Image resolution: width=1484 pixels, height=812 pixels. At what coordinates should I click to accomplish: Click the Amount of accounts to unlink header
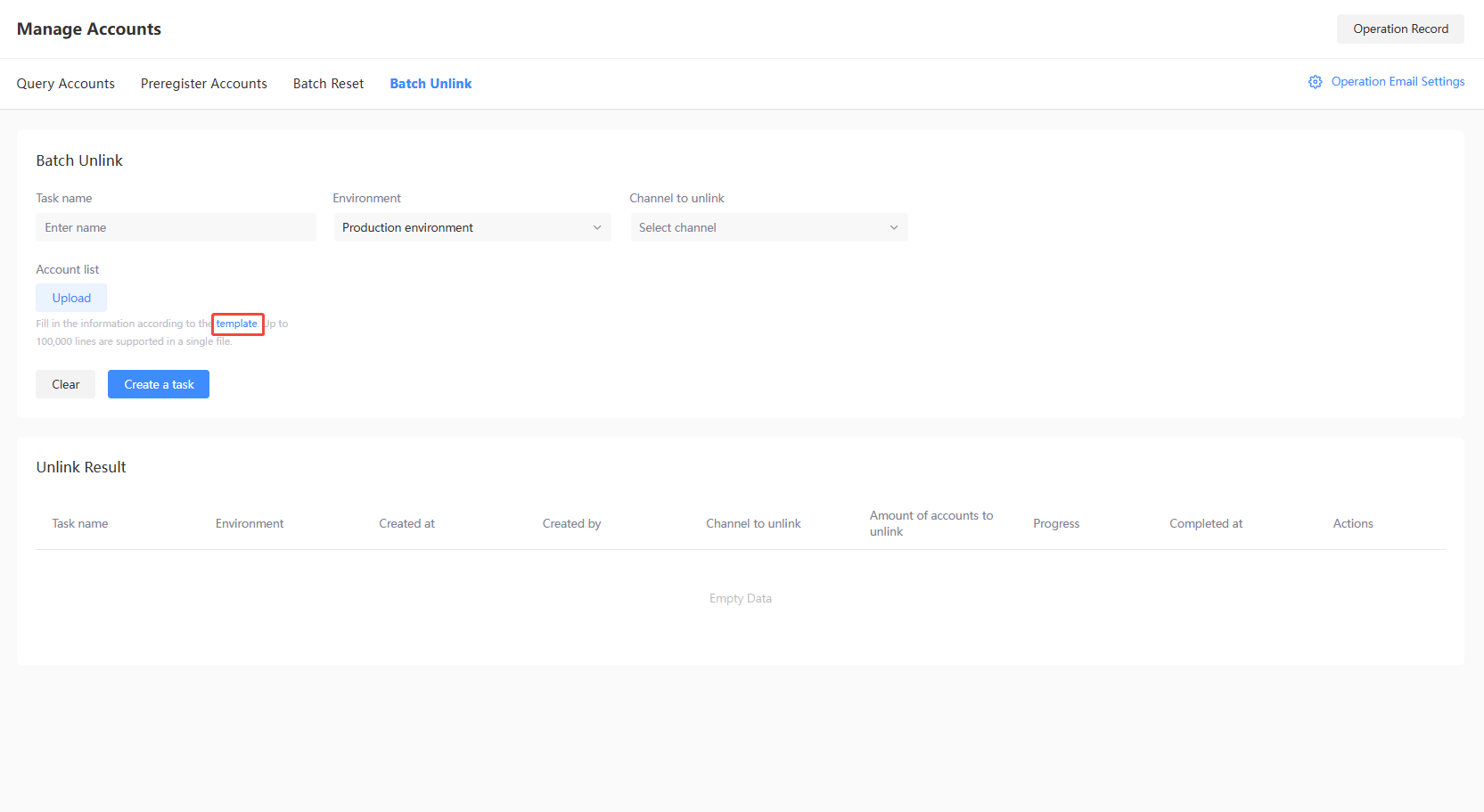pyautogui.click(x=931, y=523)
